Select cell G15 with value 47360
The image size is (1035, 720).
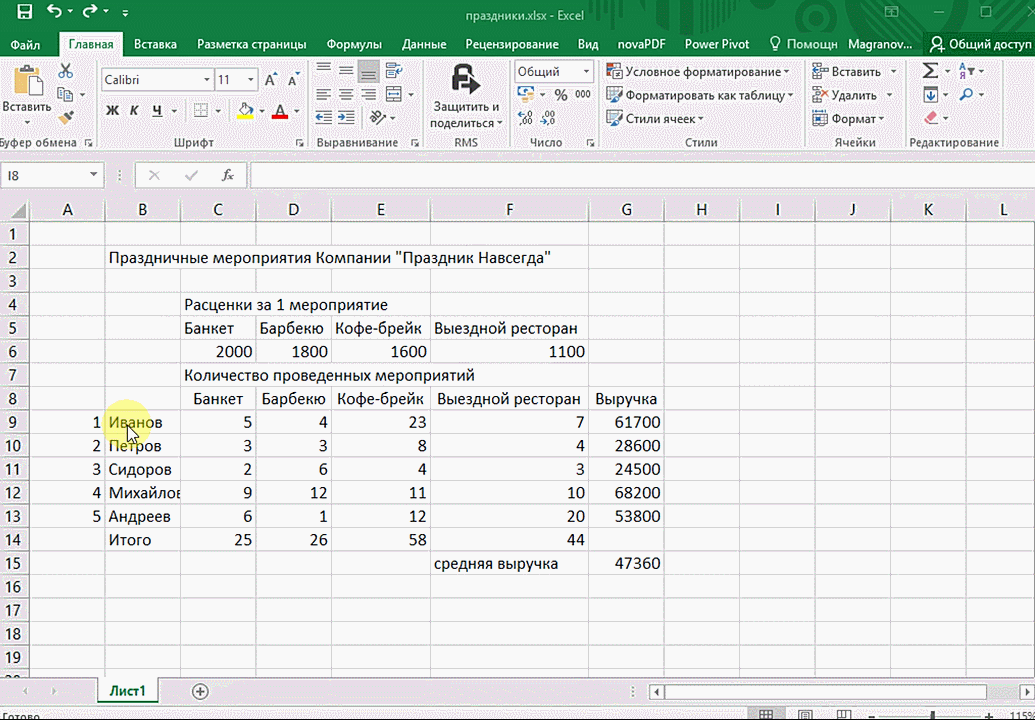coord(626,564)
